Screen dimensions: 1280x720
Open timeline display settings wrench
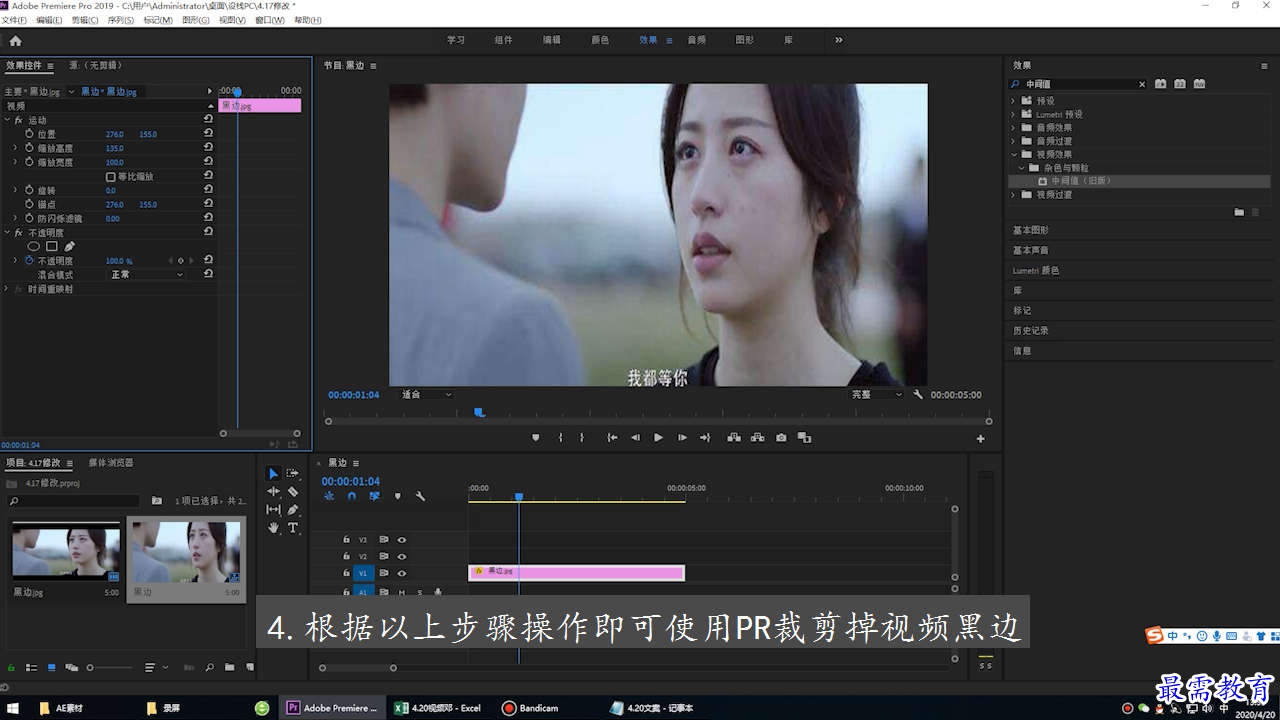(420, 496)
